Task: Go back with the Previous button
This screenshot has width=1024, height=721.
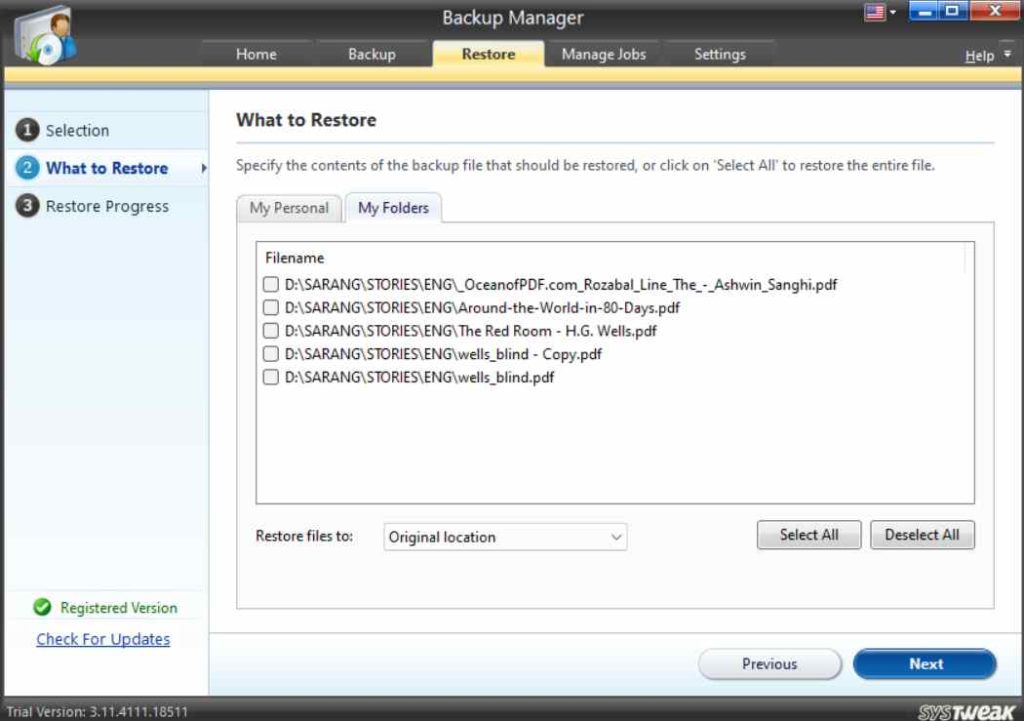Action: (770, 664)
